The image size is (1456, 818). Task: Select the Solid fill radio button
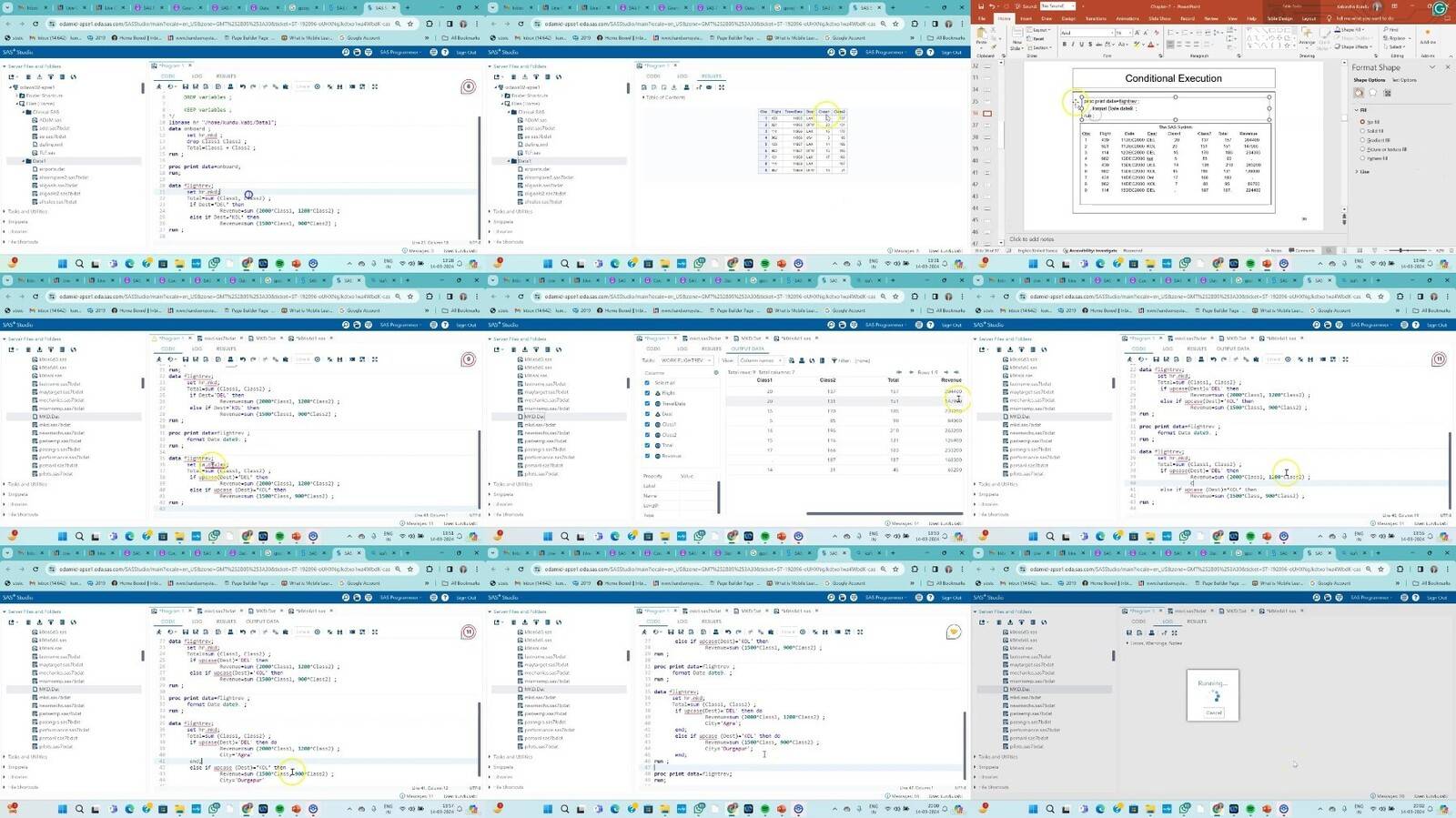[1362, 131]
